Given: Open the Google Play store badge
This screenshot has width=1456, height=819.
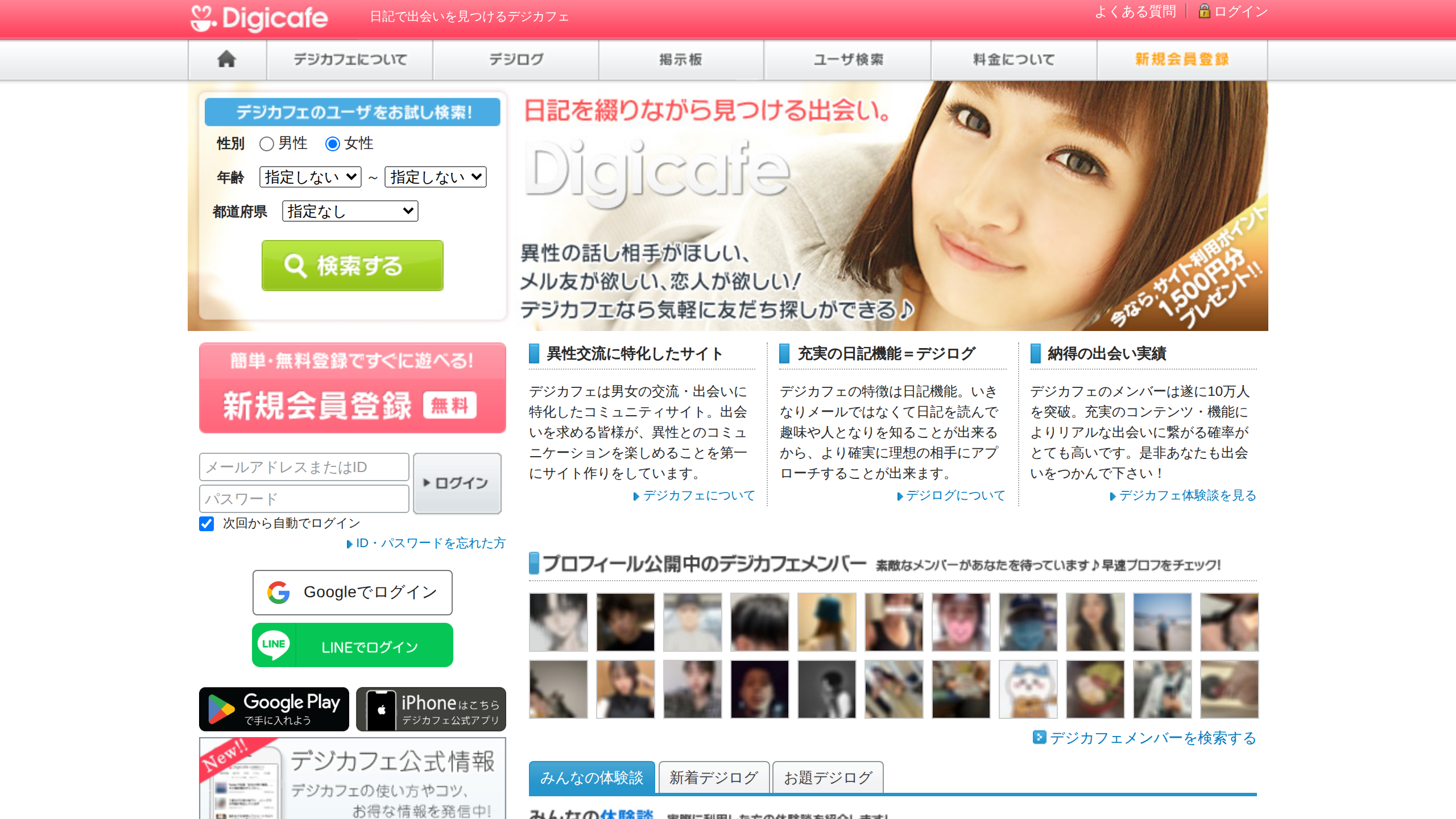Looking at the screenshot, I should click(x=274, y=709).
